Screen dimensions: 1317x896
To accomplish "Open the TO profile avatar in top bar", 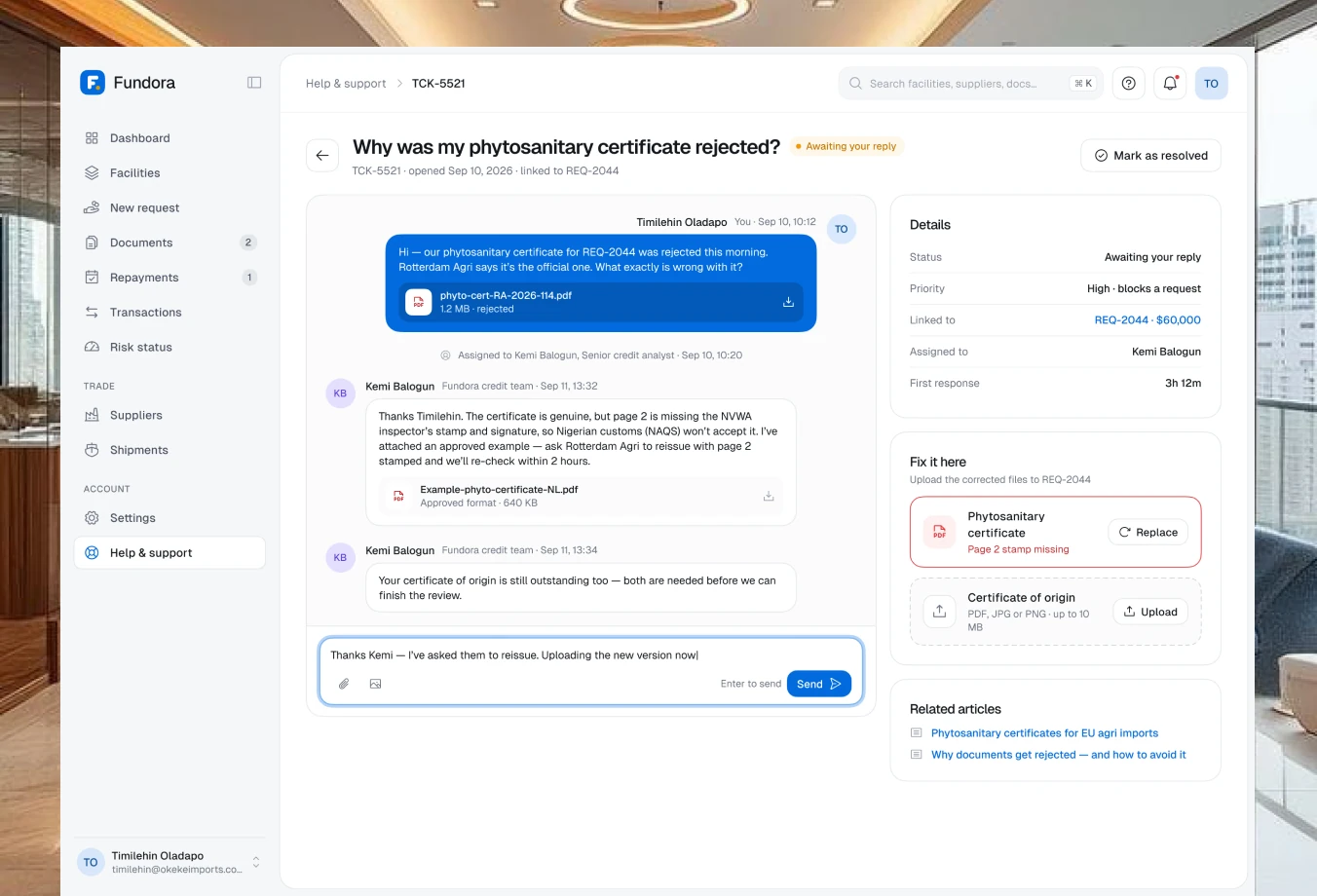I will click(1211, 84).
